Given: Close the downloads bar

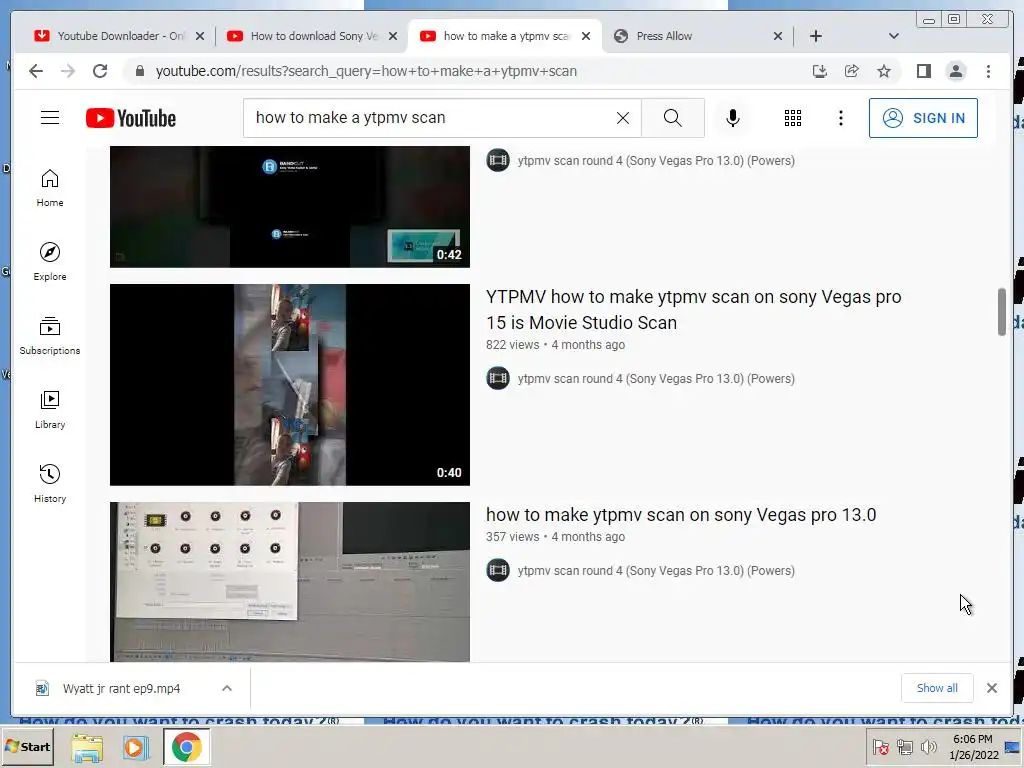Looking at the screenshot, I should point(991,688).
